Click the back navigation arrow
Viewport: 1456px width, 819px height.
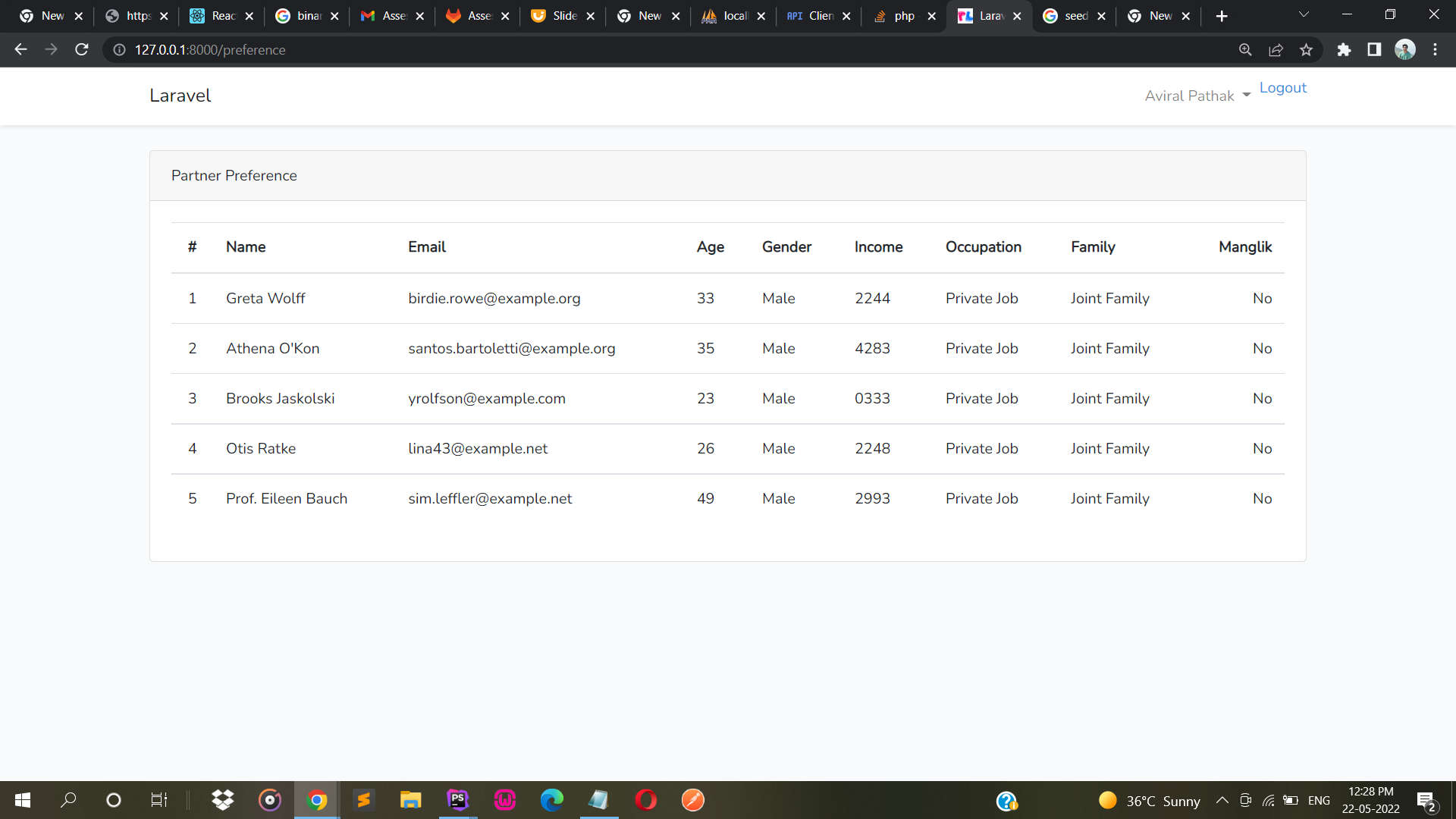pyautogui.click(x=20, y=49)
